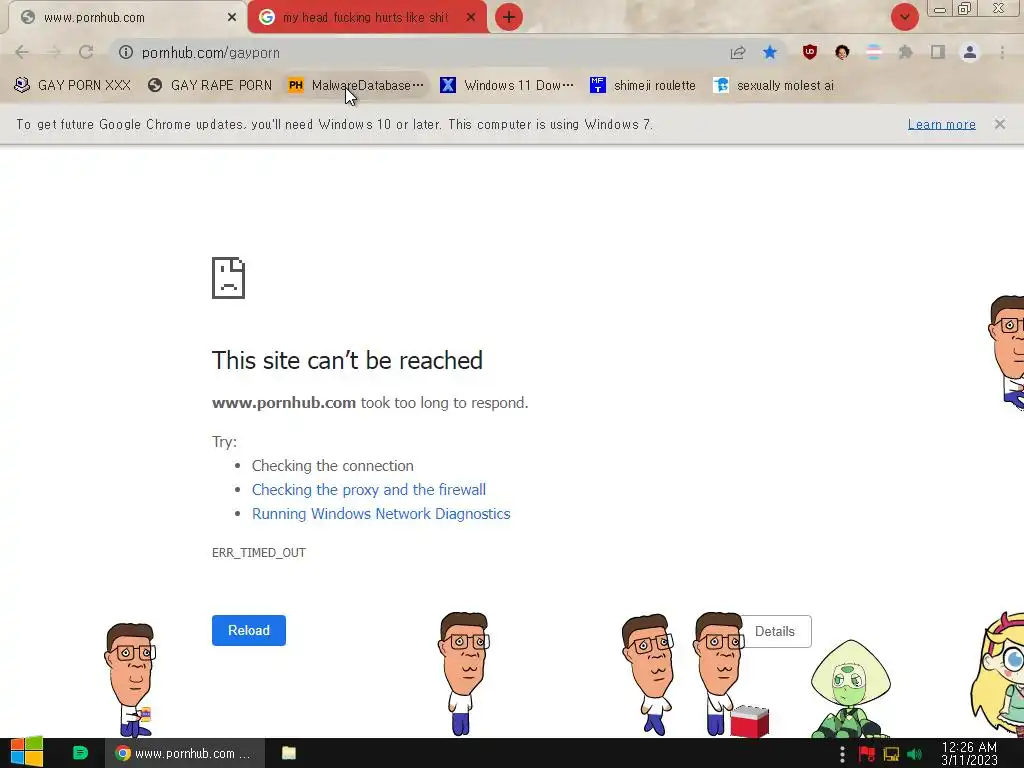
Task: Click the sad page error icon
Action: (x=229, y=278)
